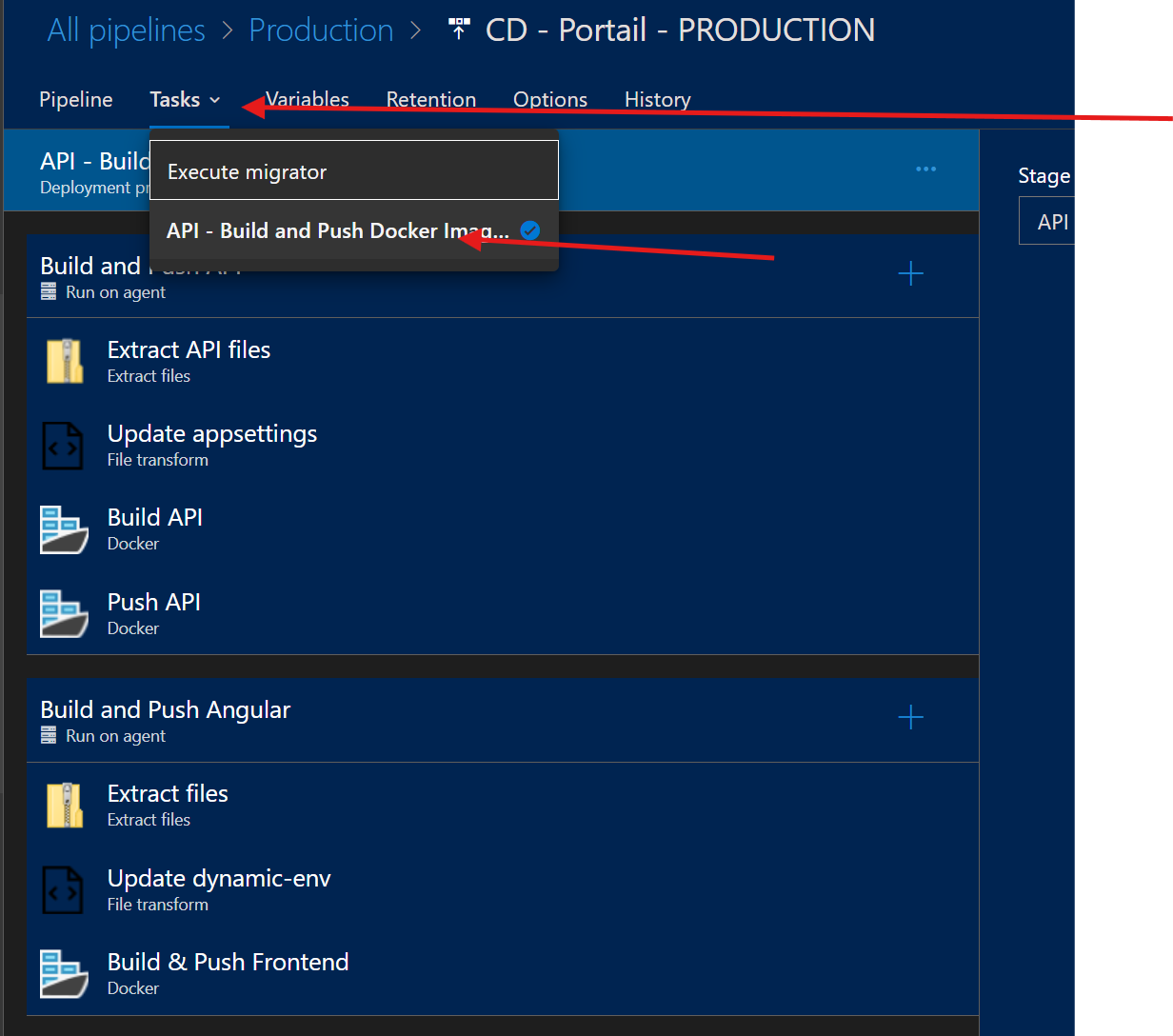Screen dimensions: 1173x1036
Task: Select the Build & Push Frontend Docker icon
Action: [x=65, y=973]
